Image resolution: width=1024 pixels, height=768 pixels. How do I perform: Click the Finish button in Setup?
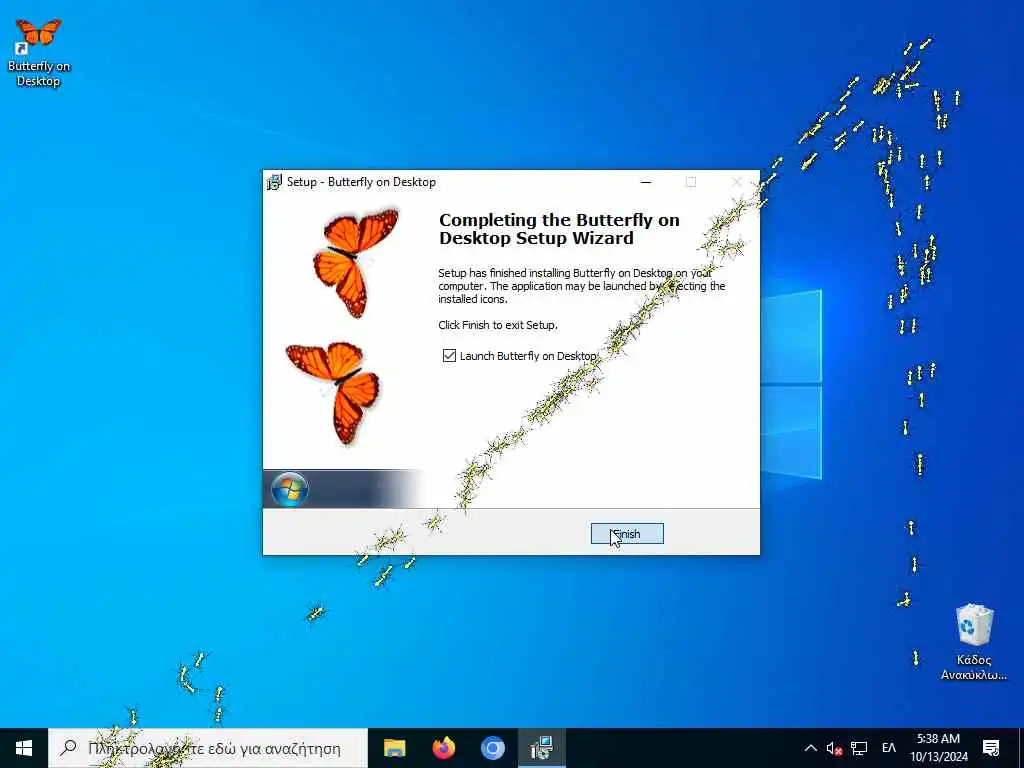(x=627, y=534)
